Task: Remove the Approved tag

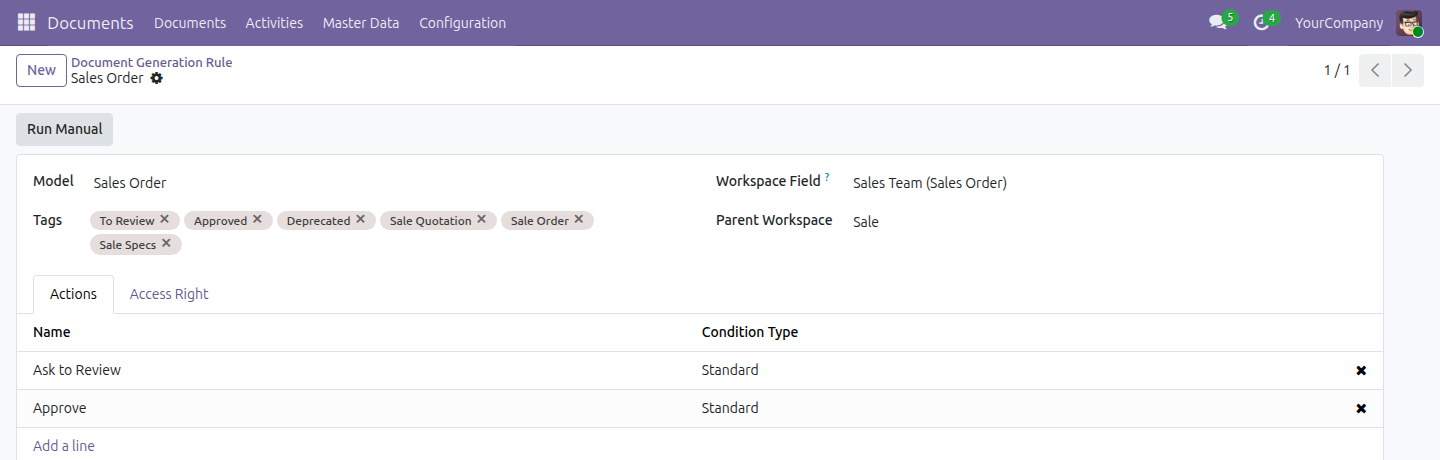Action: point(257,219)
